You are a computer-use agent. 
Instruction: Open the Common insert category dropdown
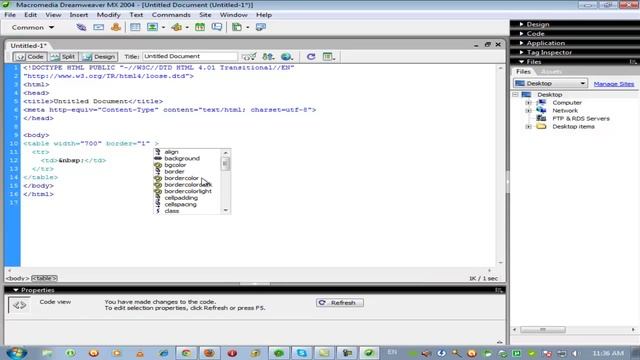point(33,27)
